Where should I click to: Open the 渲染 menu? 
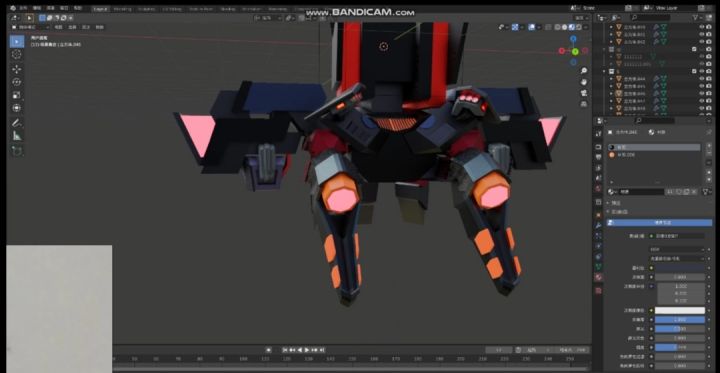(x=51, y=8)
